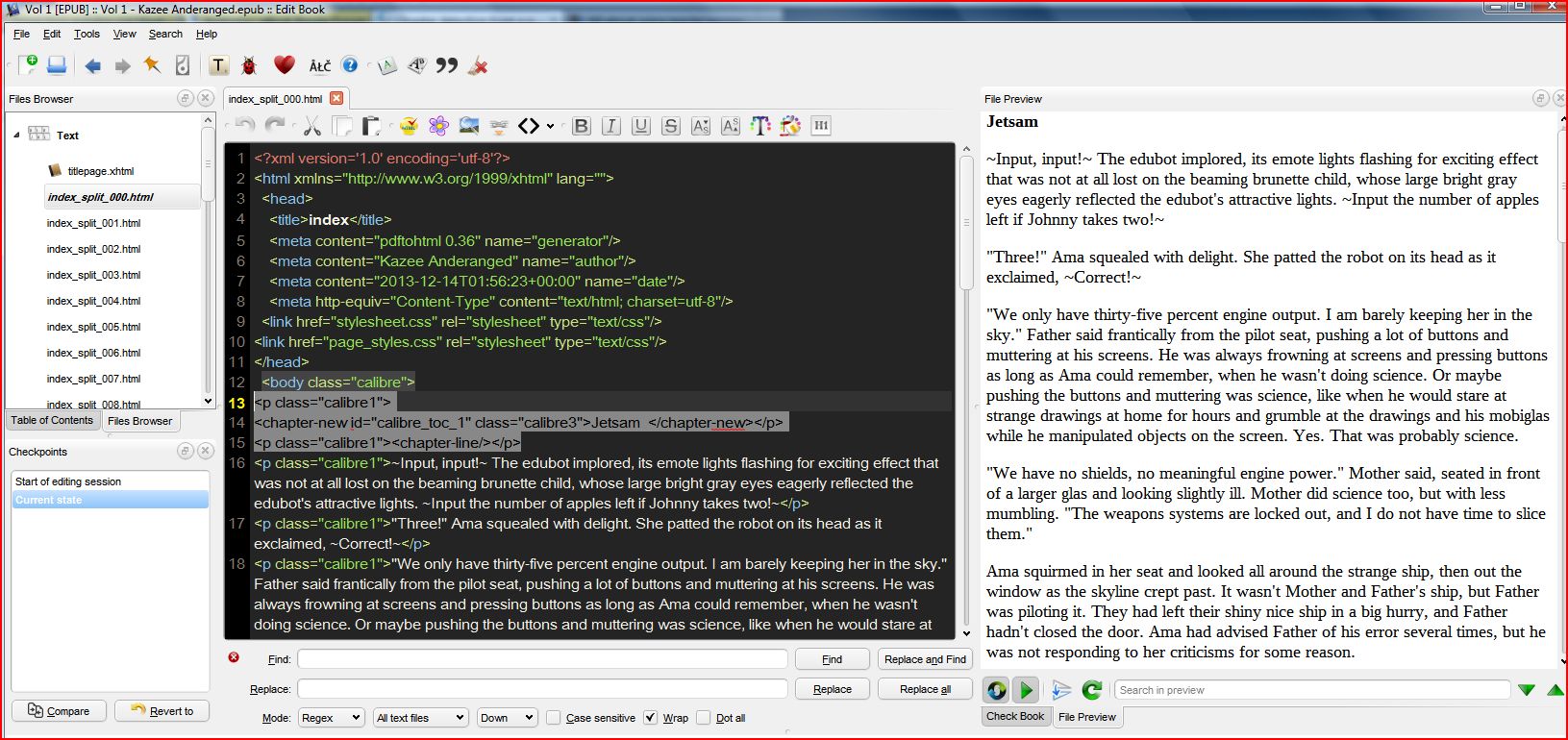Open text color tool with colorful T icon
1568x740 pixels.
point(760,126)
